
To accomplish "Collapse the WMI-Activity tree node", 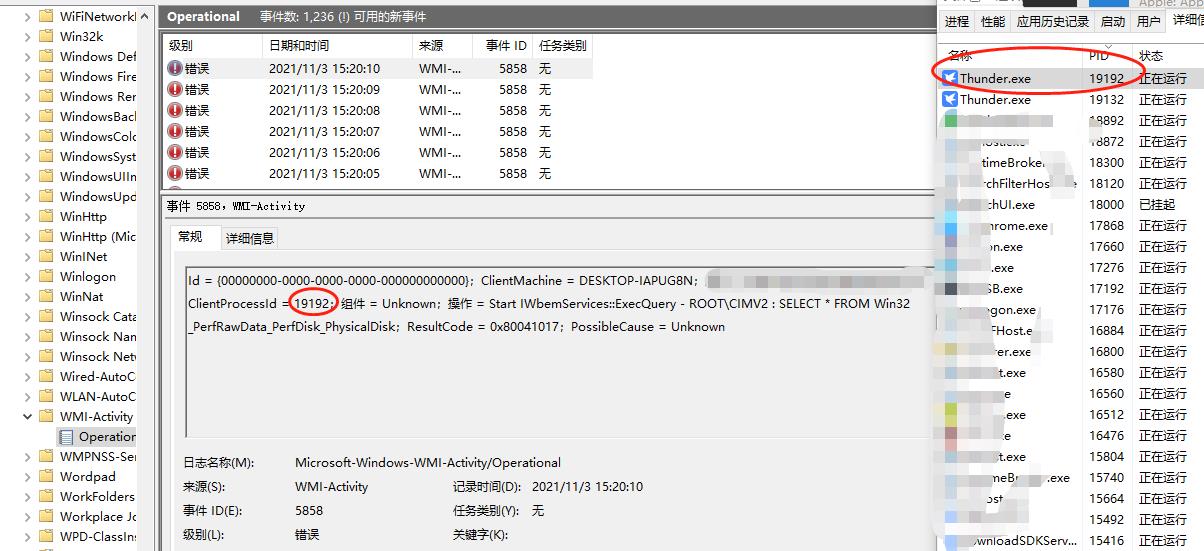I will tap(27, 417).
